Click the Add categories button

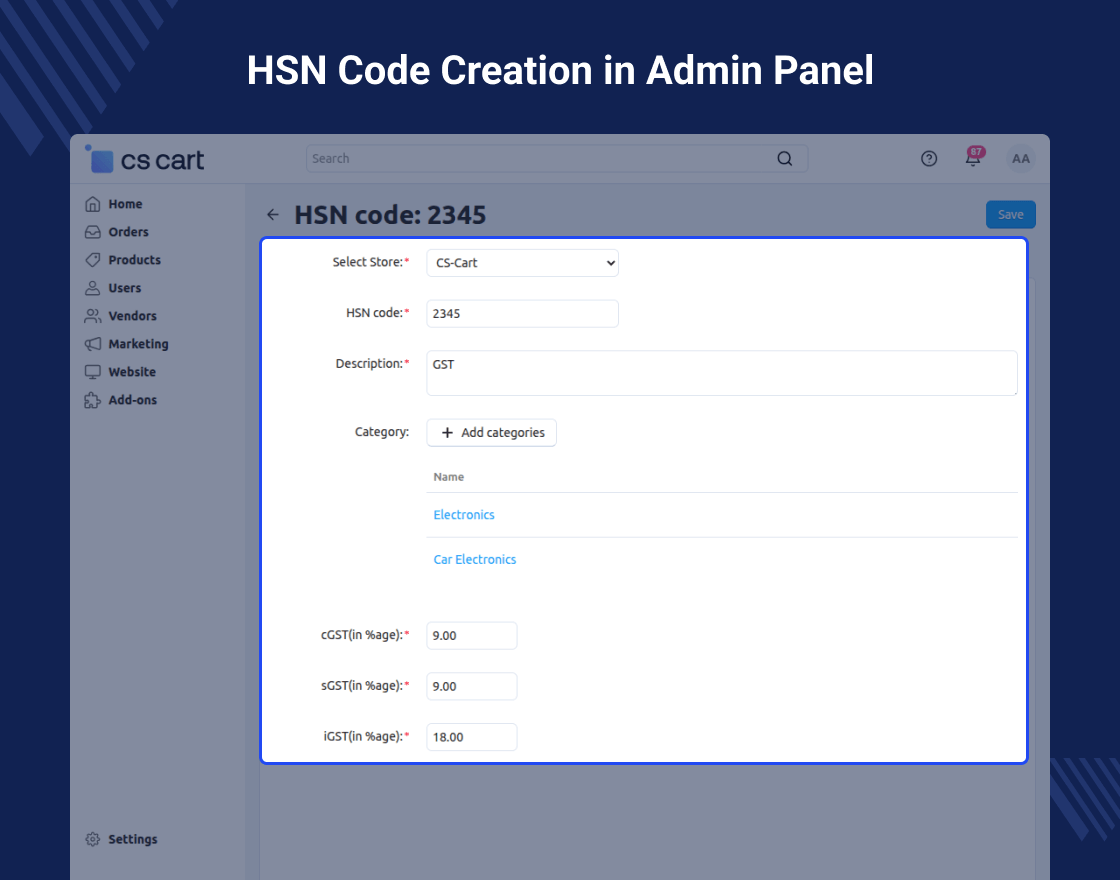[491, 433]
